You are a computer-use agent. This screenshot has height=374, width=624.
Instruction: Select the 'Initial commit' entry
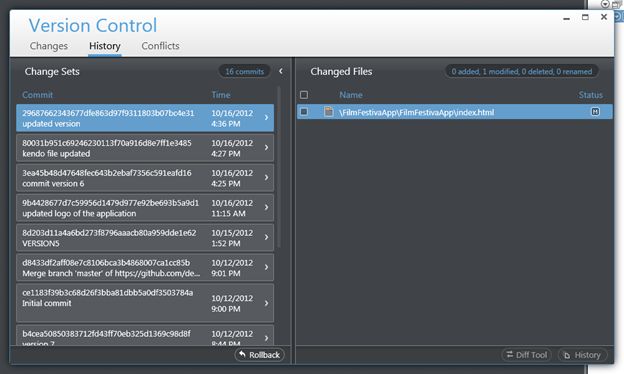point(145,303)
